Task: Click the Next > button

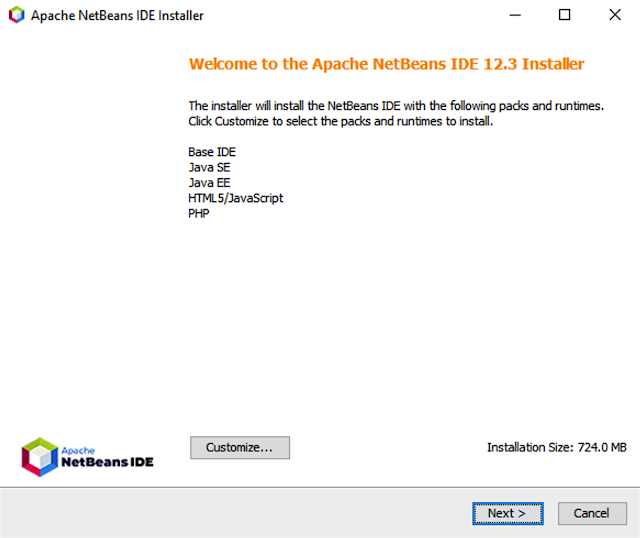Action: pos(508,513)
